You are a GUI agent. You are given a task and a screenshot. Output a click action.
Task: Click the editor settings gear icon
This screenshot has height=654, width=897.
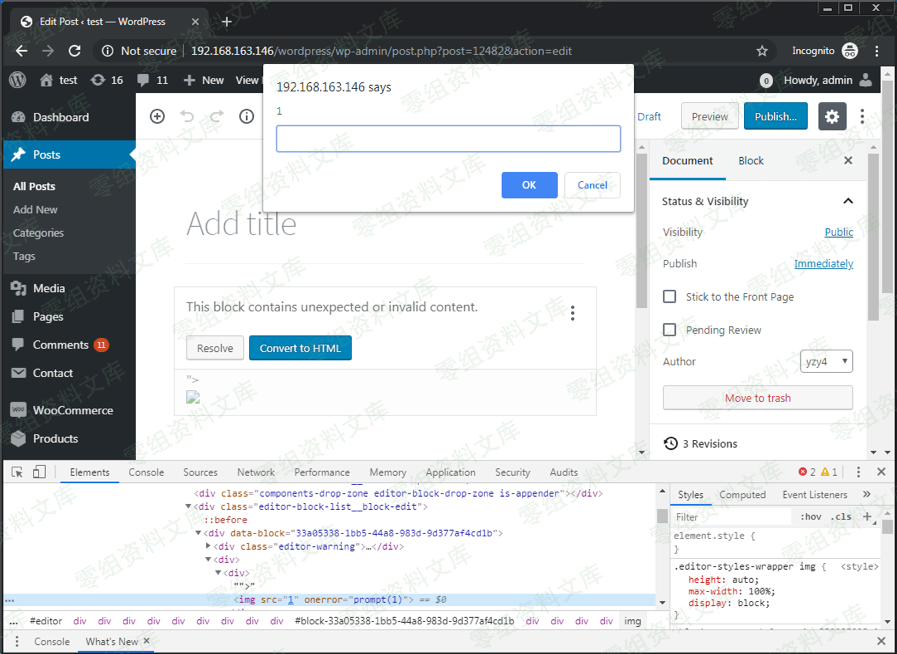coord(832,117)
